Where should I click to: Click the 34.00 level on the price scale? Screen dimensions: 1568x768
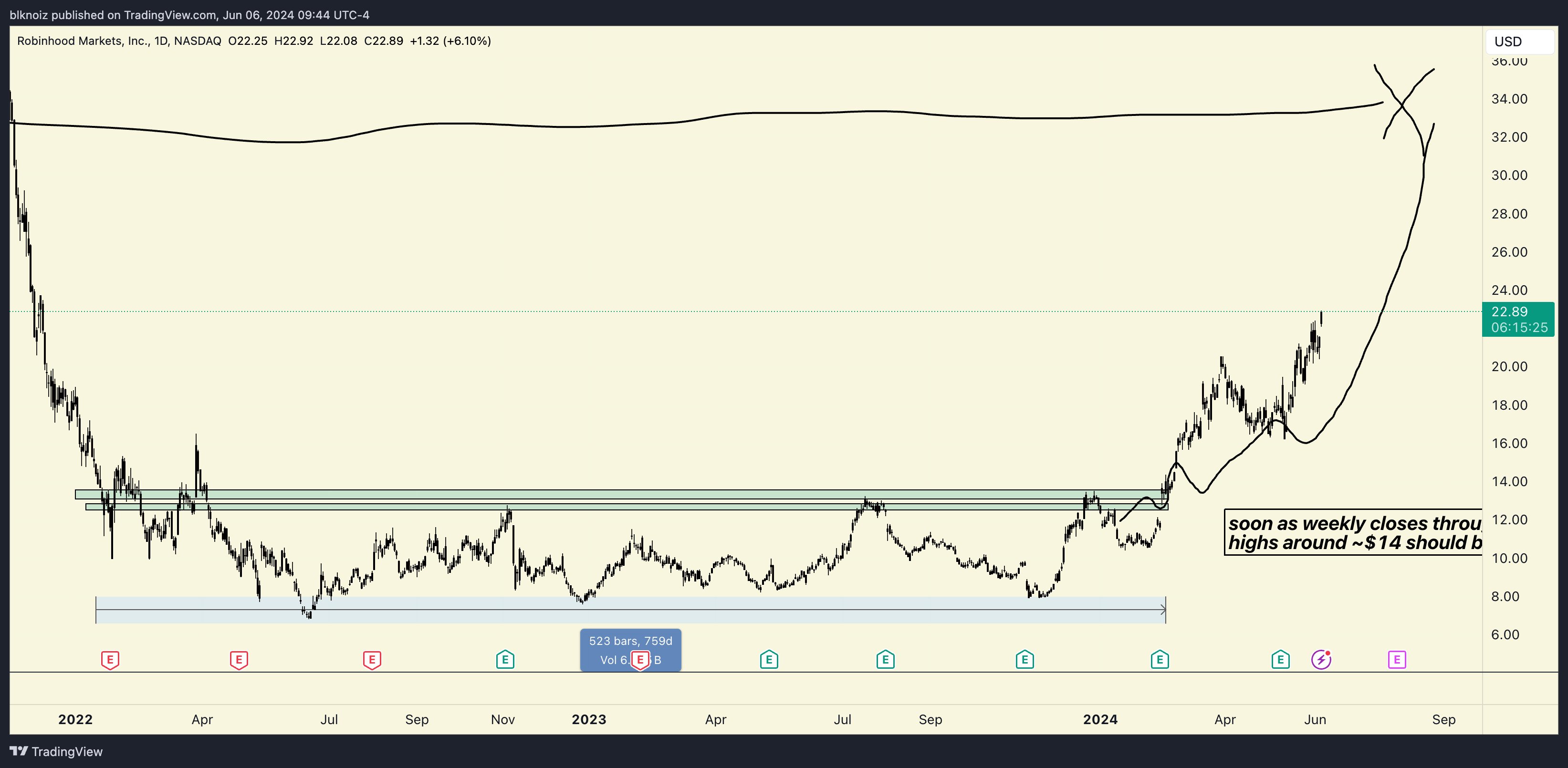point(1509,99)
